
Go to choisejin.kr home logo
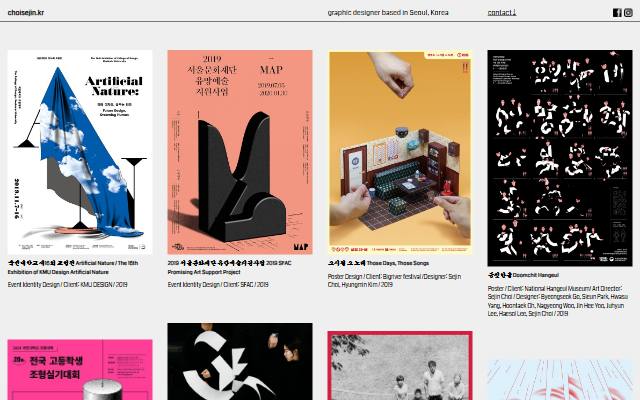[x=26, y=13]
